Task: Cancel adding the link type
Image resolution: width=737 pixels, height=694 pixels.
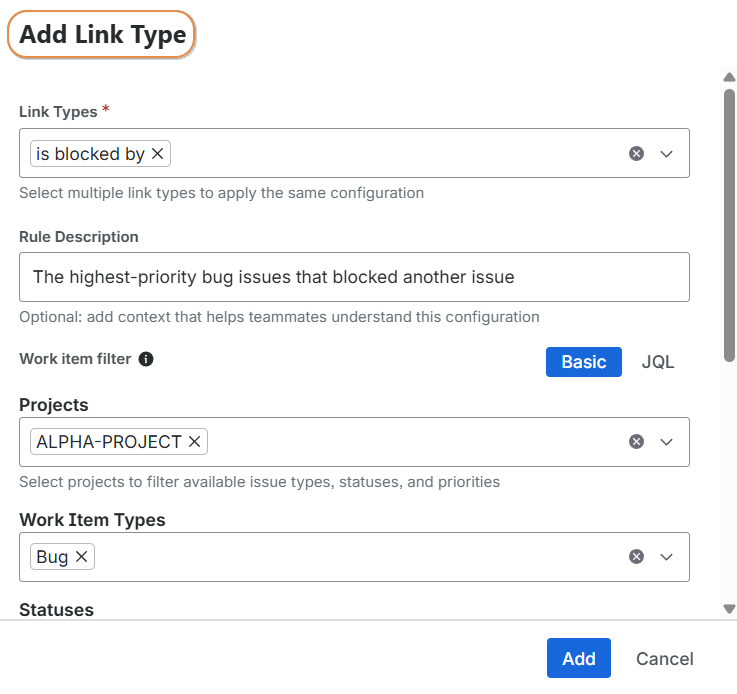Action: point(664,658)
